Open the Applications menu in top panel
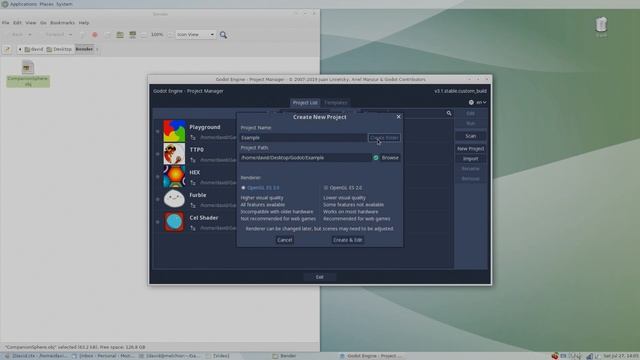 coord(24,4)
